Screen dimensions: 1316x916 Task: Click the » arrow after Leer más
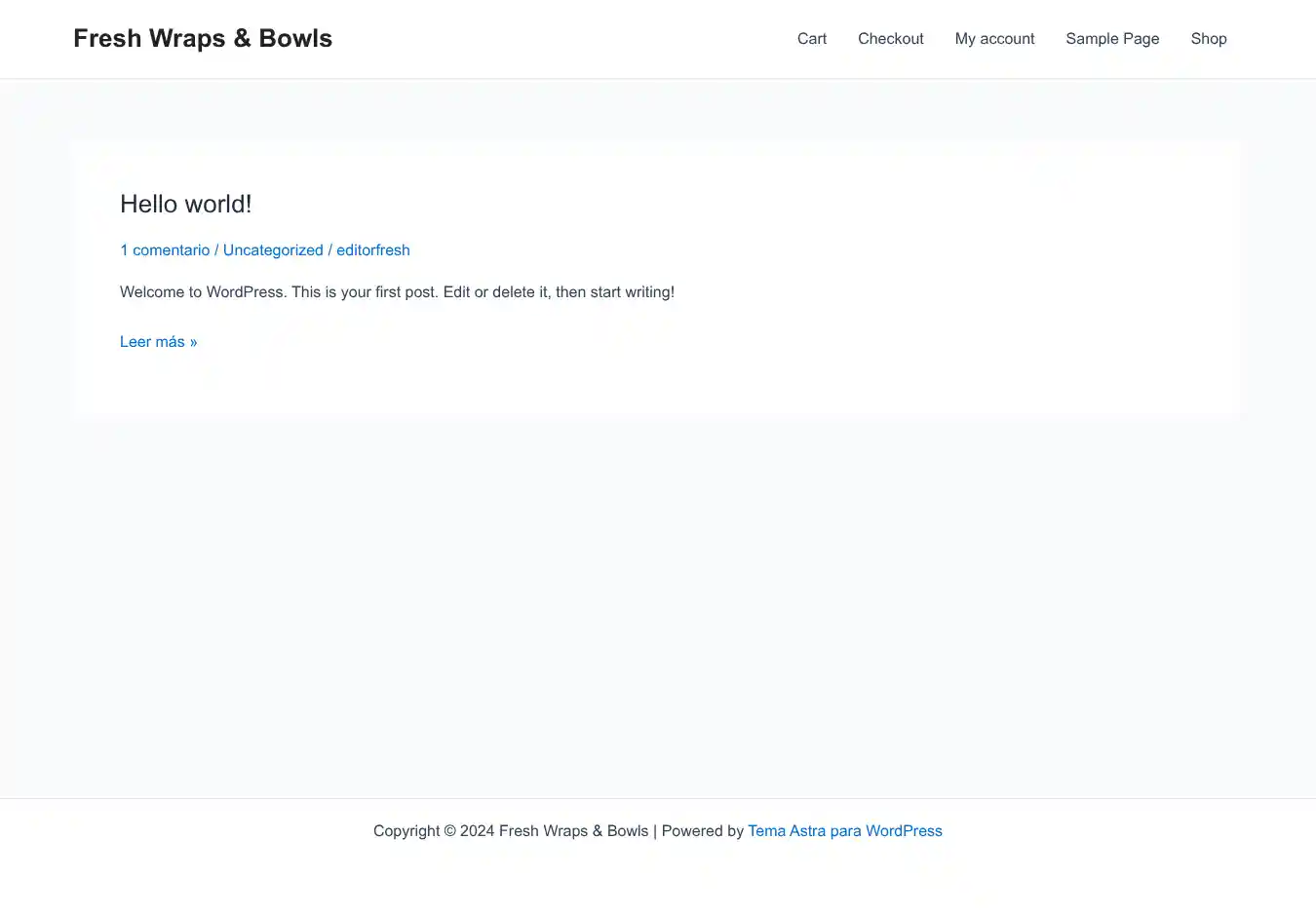pyautogui.click(x=193, y=342)
